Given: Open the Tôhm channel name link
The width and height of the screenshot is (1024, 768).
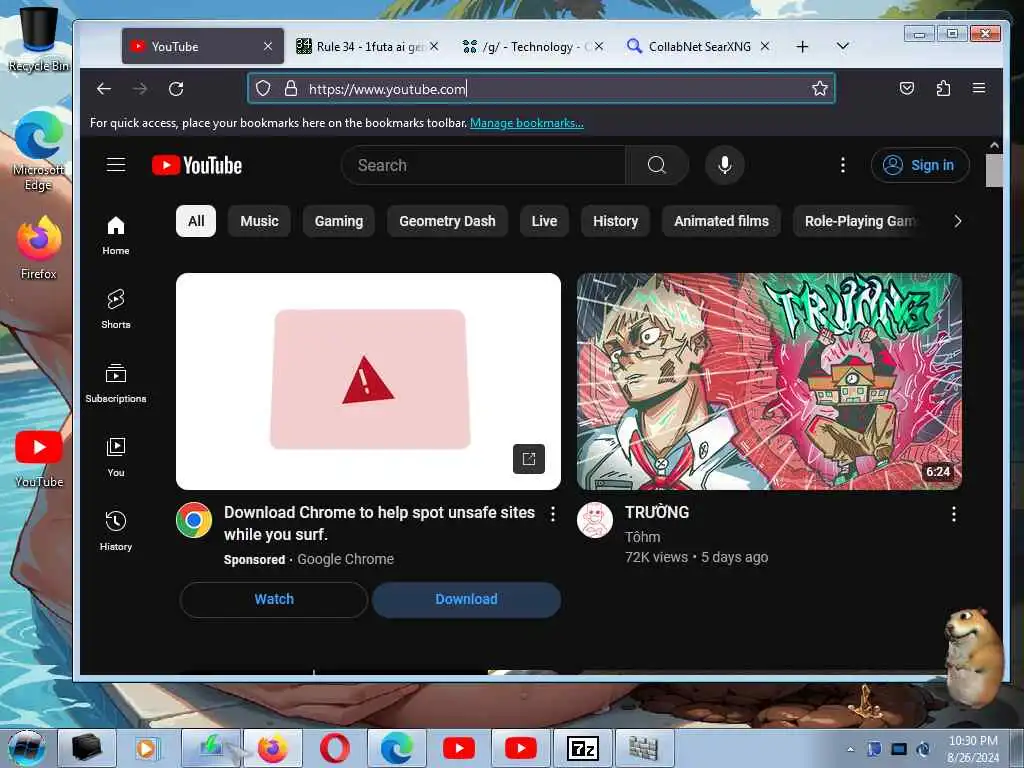Looking at the screenshot, I should [x=642, y=537].
